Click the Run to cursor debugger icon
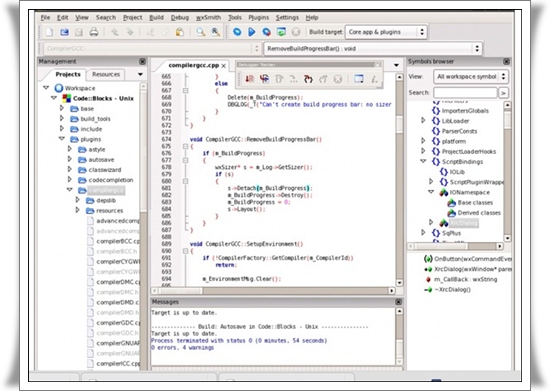 point(264,79)
